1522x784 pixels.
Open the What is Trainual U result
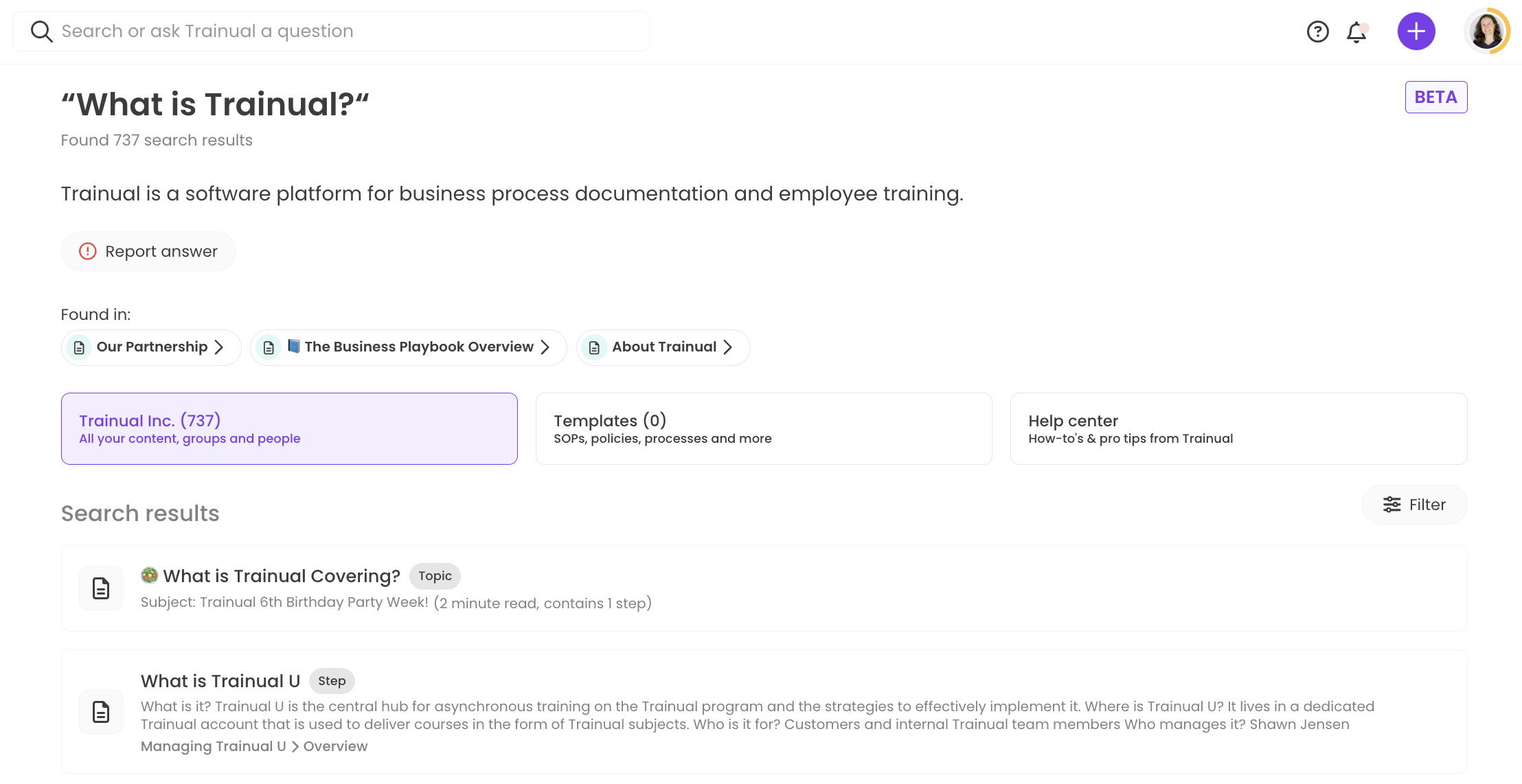[x=220, y=681]
